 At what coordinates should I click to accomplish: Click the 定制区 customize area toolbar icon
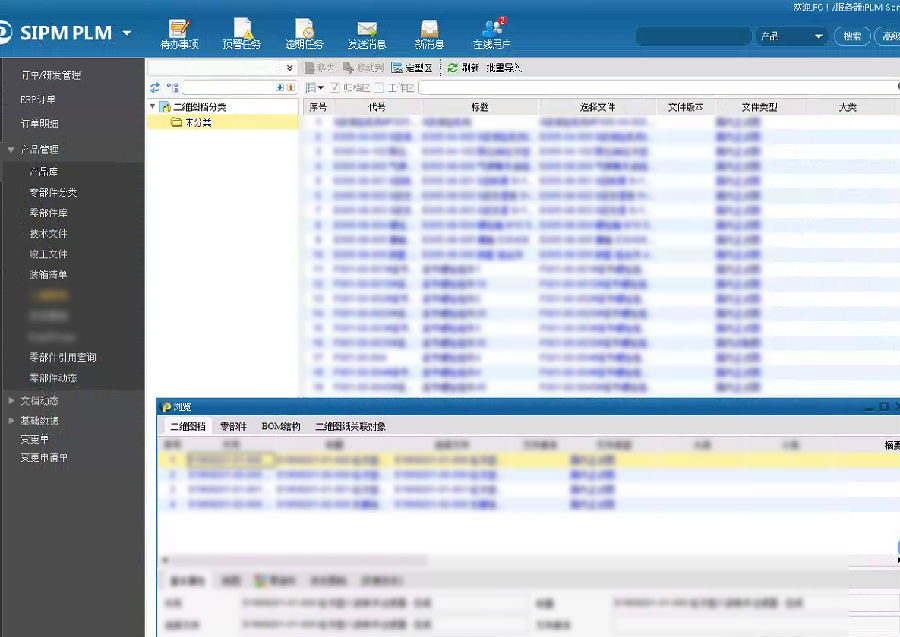(397, 68)
